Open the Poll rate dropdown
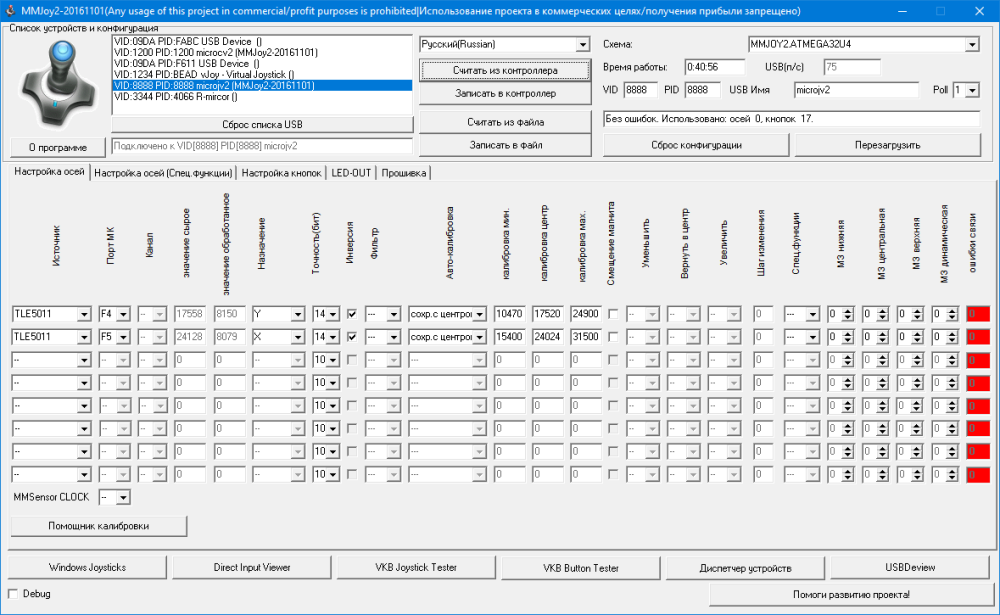 972,90
